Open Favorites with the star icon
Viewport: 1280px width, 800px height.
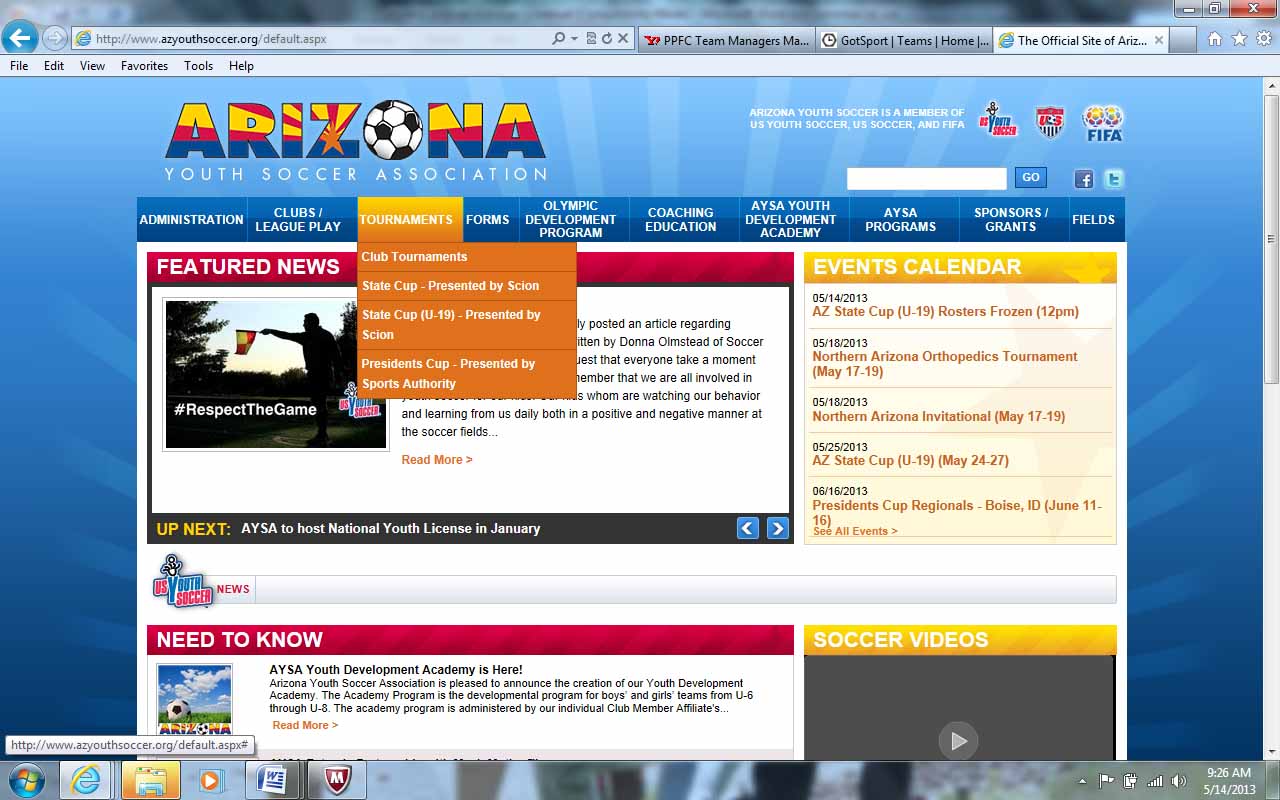click(x=1239, y=39)
